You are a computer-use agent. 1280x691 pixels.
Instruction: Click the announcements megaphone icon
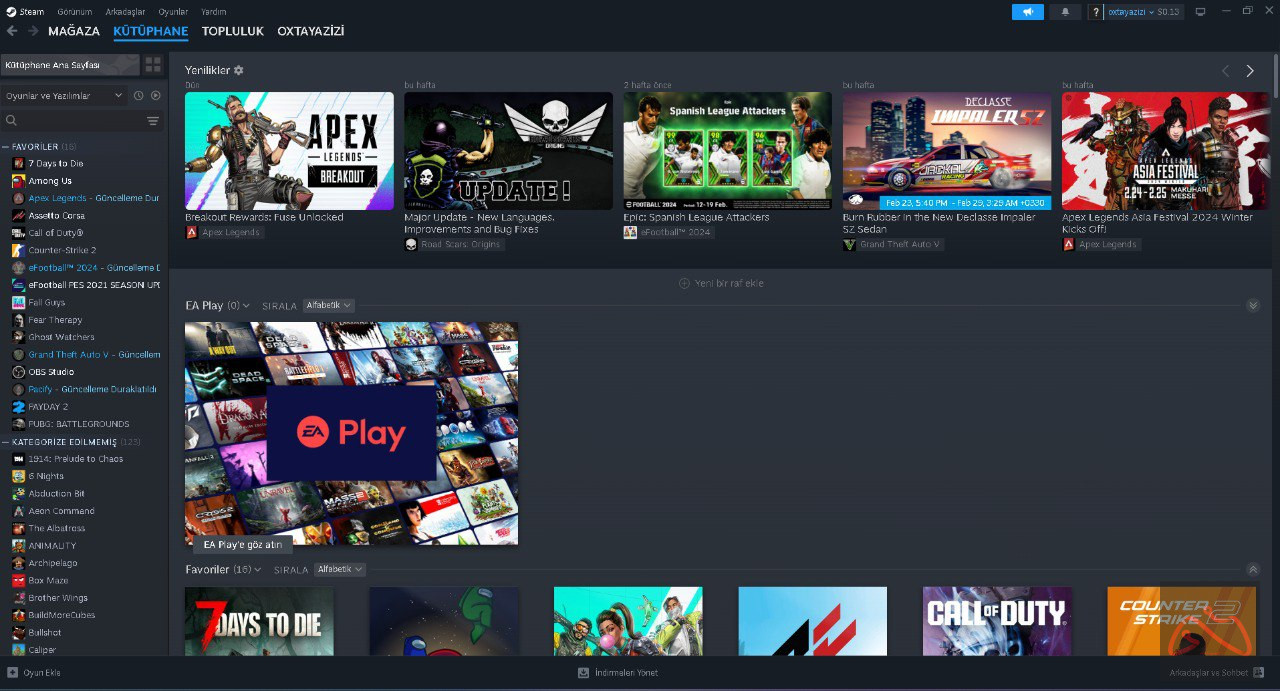(x=1027, y=12)
